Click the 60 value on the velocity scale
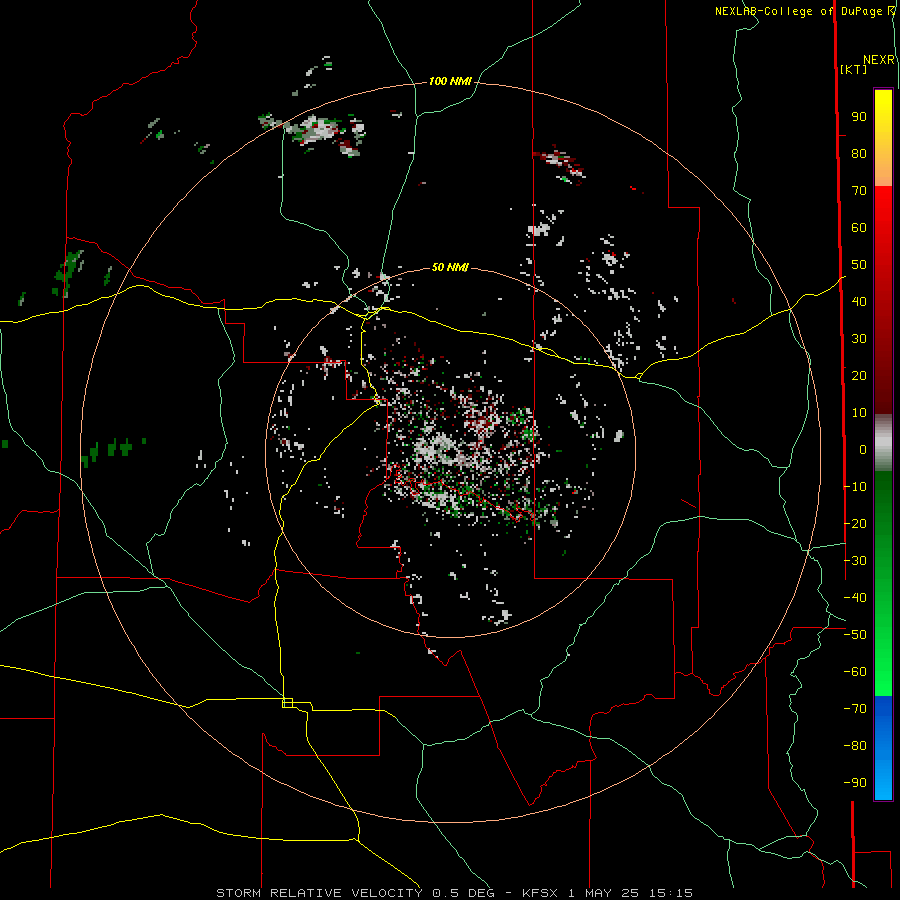Image resolution: width=900 pixels, height=900 pixels. tap(859, 228)
